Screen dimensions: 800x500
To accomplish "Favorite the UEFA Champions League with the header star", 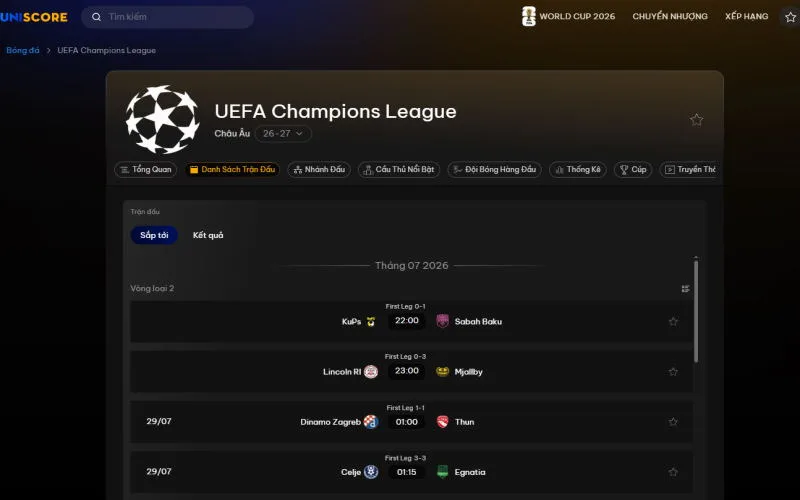I will tap(696, 120).
